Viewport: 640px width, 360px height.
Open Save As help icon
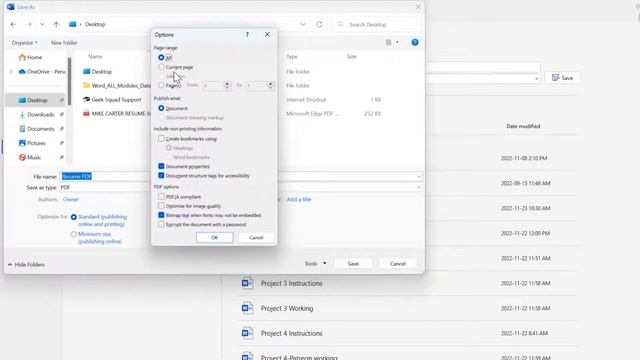(x=415, y=42)
